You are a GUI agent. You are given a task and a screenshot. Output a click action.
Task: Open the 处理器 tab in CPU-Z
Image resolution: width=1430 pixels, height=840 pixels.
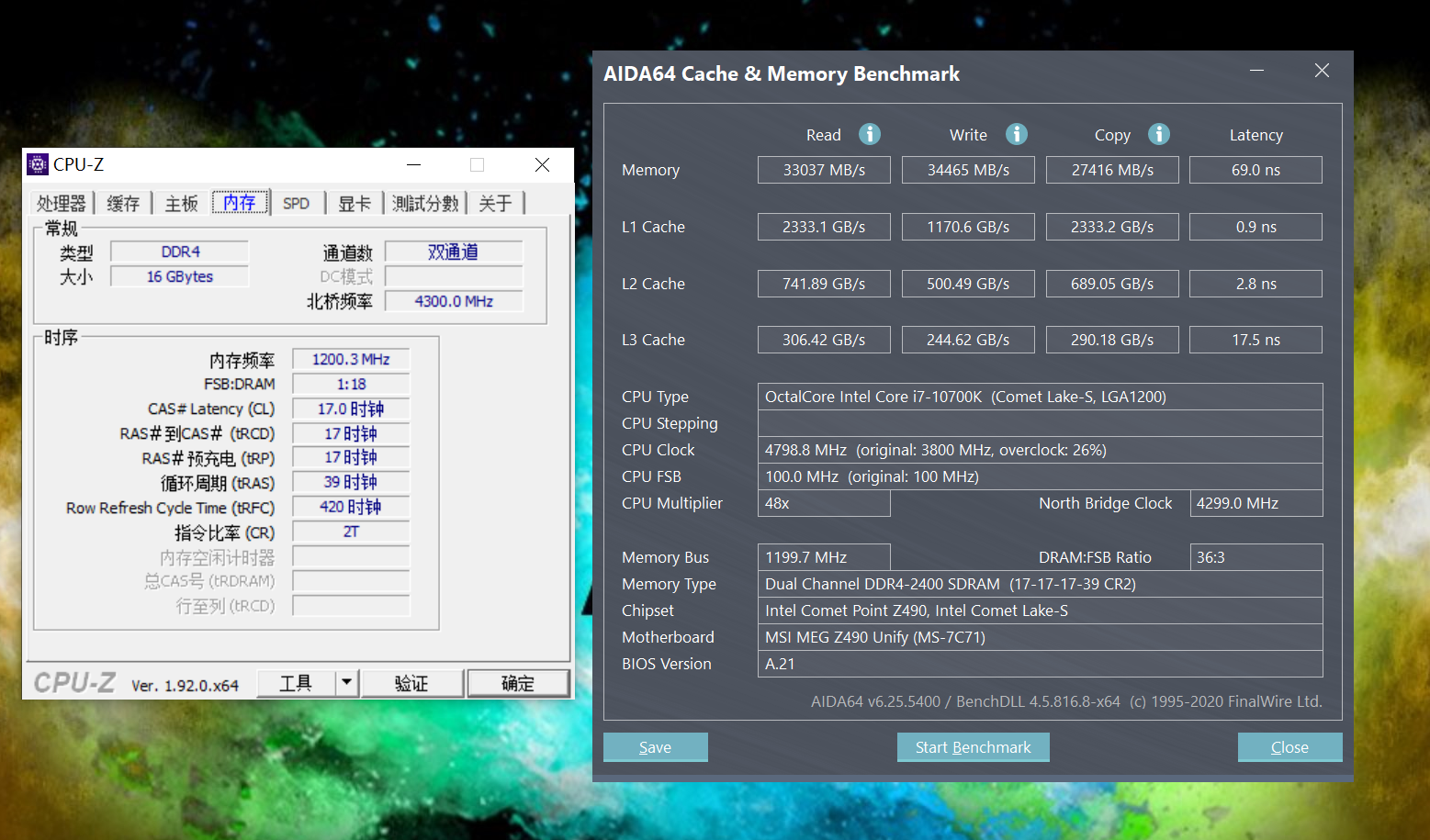(x=61, y=203)
